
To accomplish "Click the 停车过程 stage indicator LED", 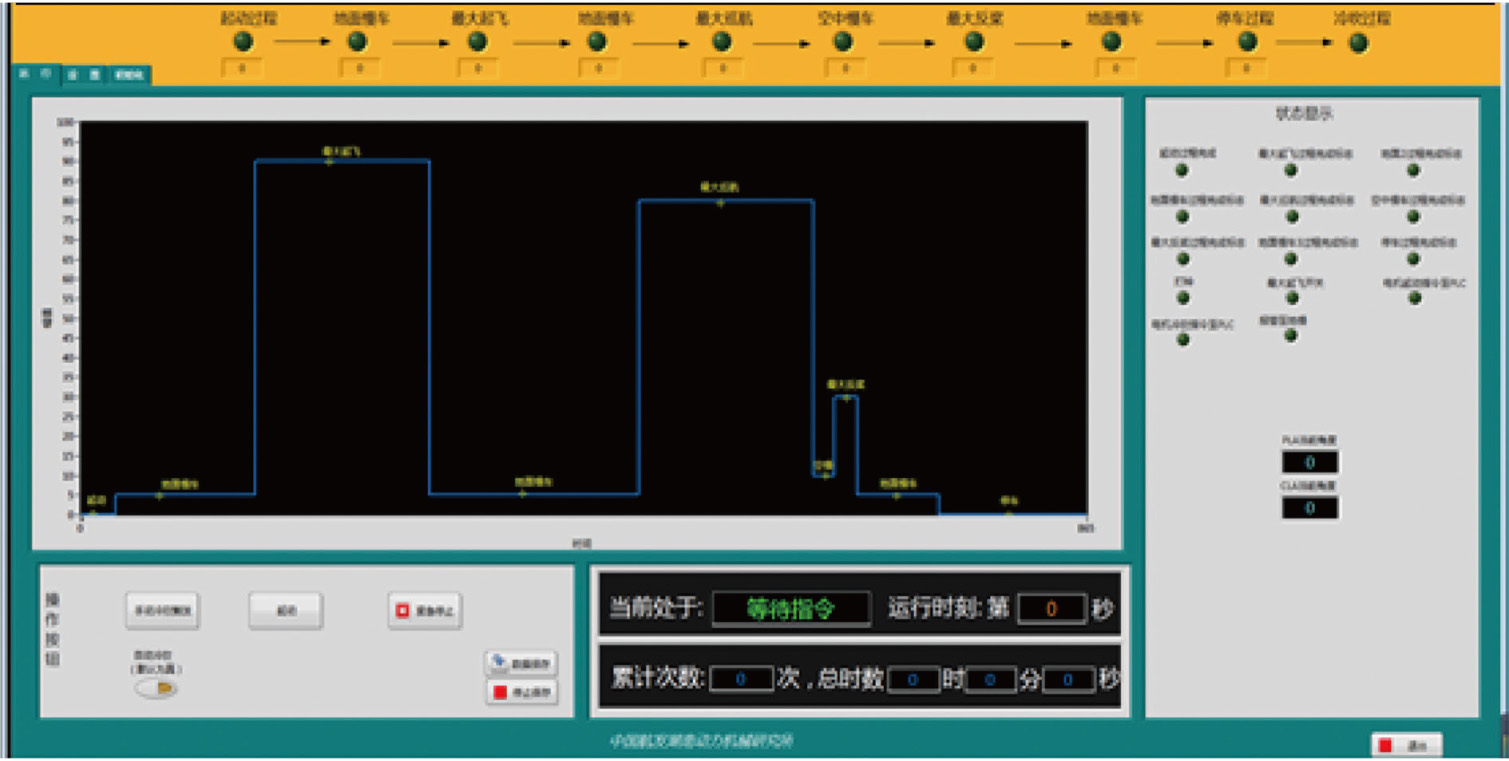I will (1247, 42).
